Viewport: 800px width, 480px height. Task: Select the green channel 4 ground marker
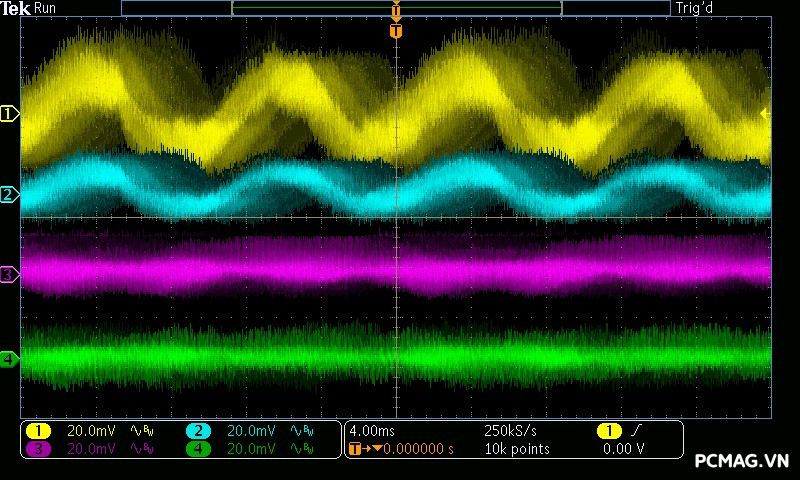10,359
